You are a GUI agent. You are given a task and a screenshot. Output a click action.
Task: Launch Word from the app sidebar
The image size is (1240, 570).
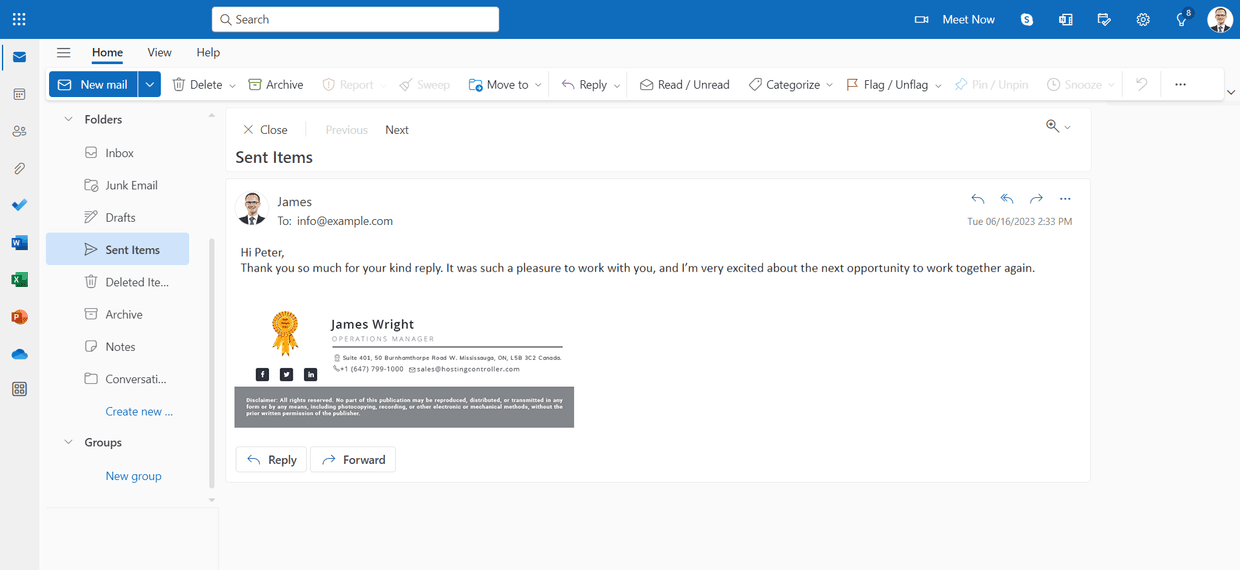click(19, 243)
